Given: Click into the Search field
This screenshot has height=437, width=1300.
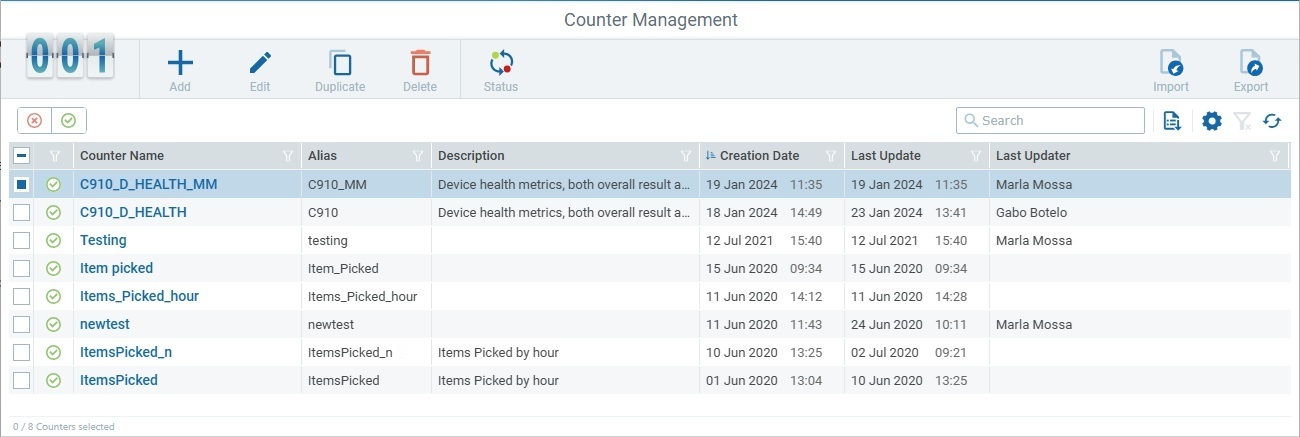Looking at the screenshot, I should 1050,120.
